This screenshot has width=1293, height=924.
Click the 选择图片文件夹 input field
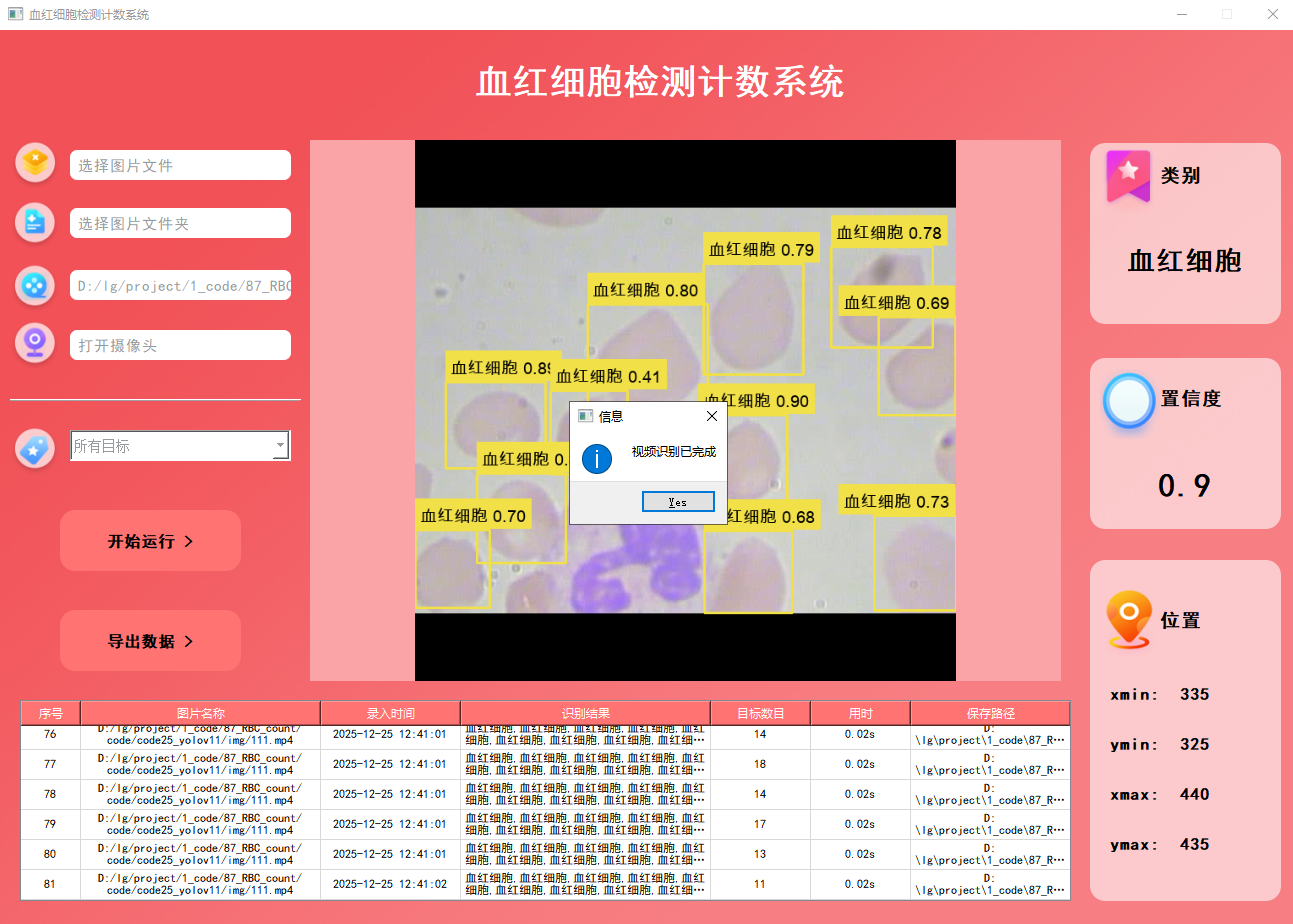pos(180,223)
